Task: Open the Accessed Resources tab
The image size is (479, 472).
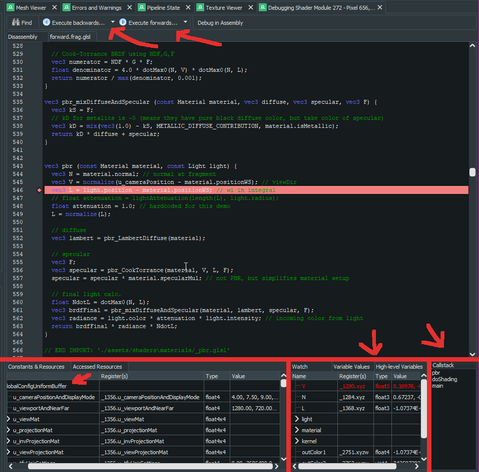Action: [97, 367]
